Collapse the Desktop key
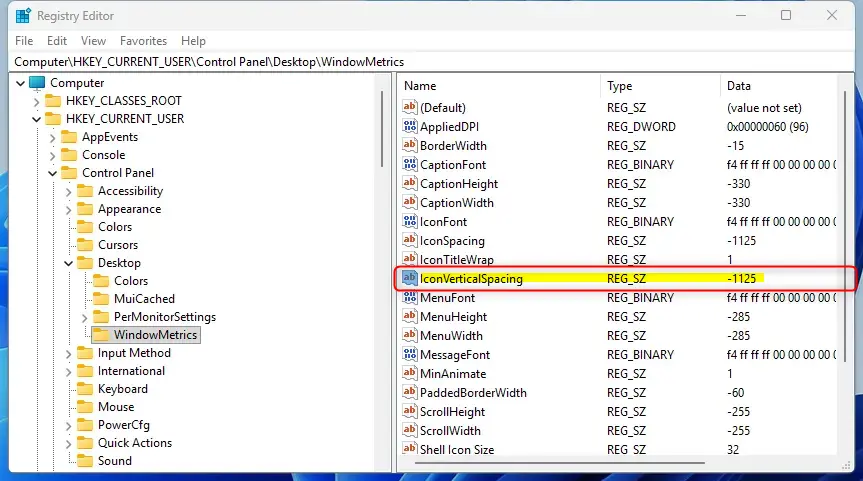The width and height of the screenshot is (863, 481). click(68, 264)
